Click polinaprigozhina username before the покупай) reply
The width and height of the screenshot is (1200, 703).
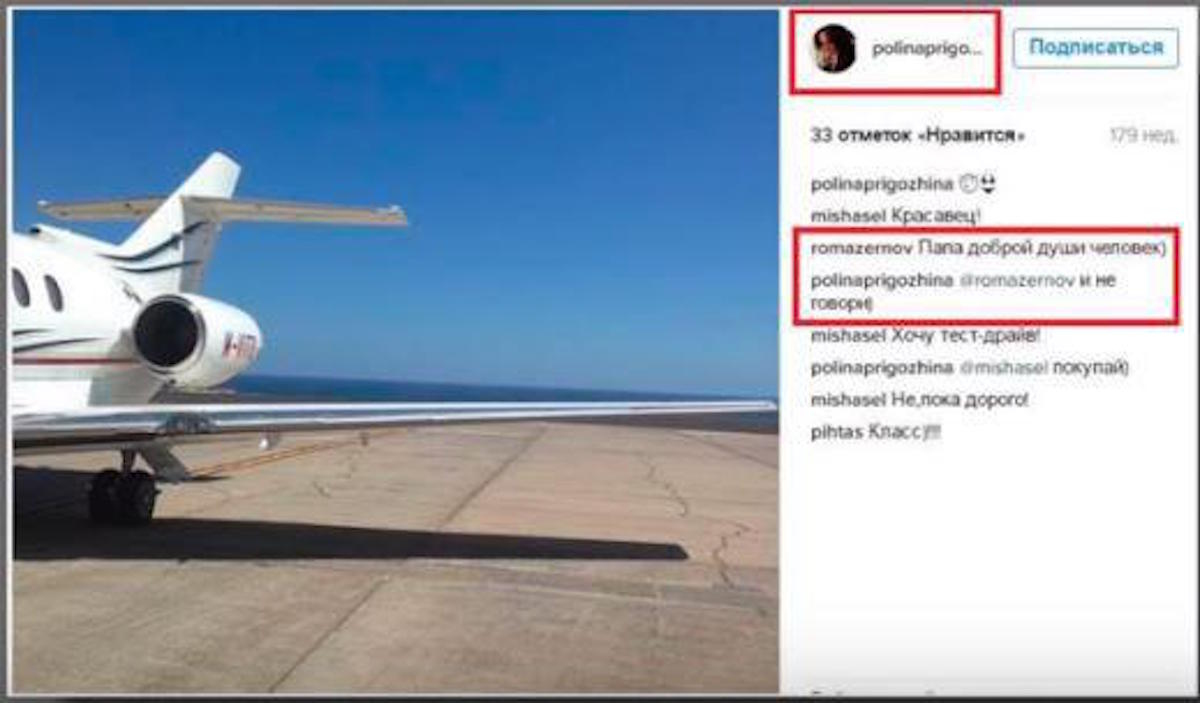[882, 368]
